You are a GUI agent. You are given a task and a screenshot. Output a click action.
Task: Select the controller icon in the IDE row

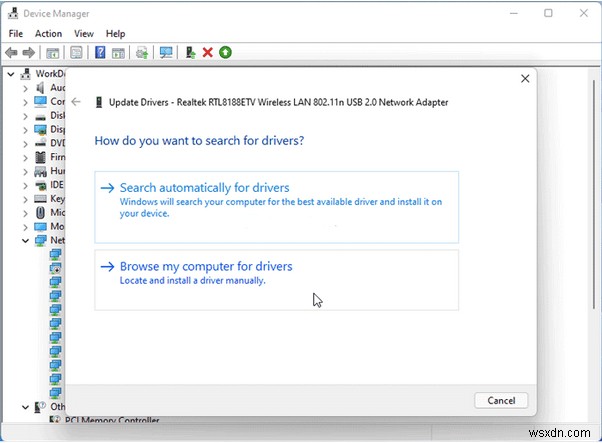[x=41, y=185]
